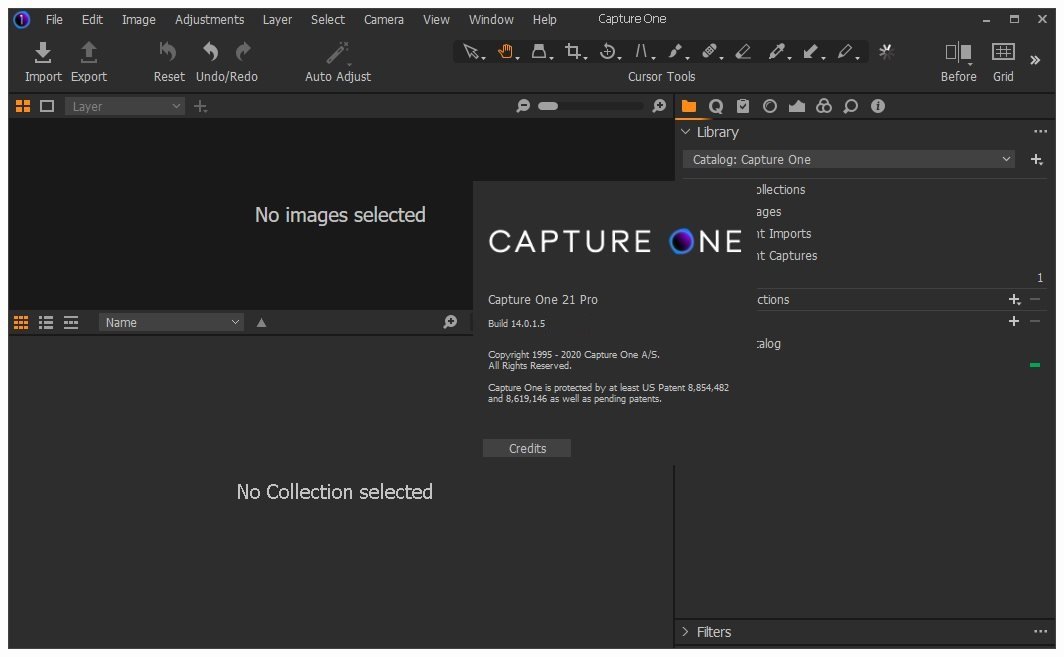Activate the Pan hand cursor tool
This screenshot has height=657, width=1064.
click(x=506, y=52)
